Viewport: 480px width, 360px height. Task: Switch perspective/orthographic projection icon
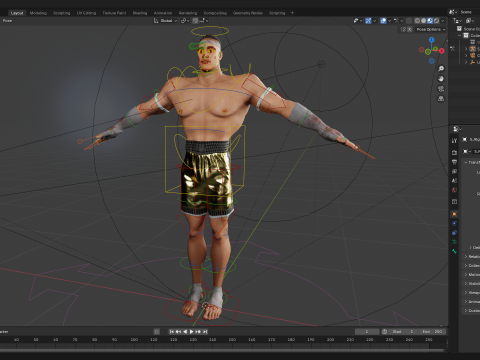pos(441,99)
